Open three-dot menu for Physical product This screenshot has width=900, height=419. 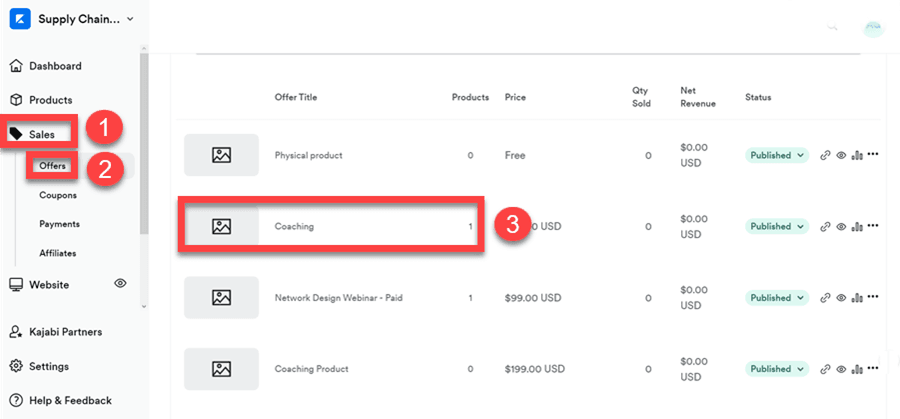pyautogui.click(x=873, y=155)
